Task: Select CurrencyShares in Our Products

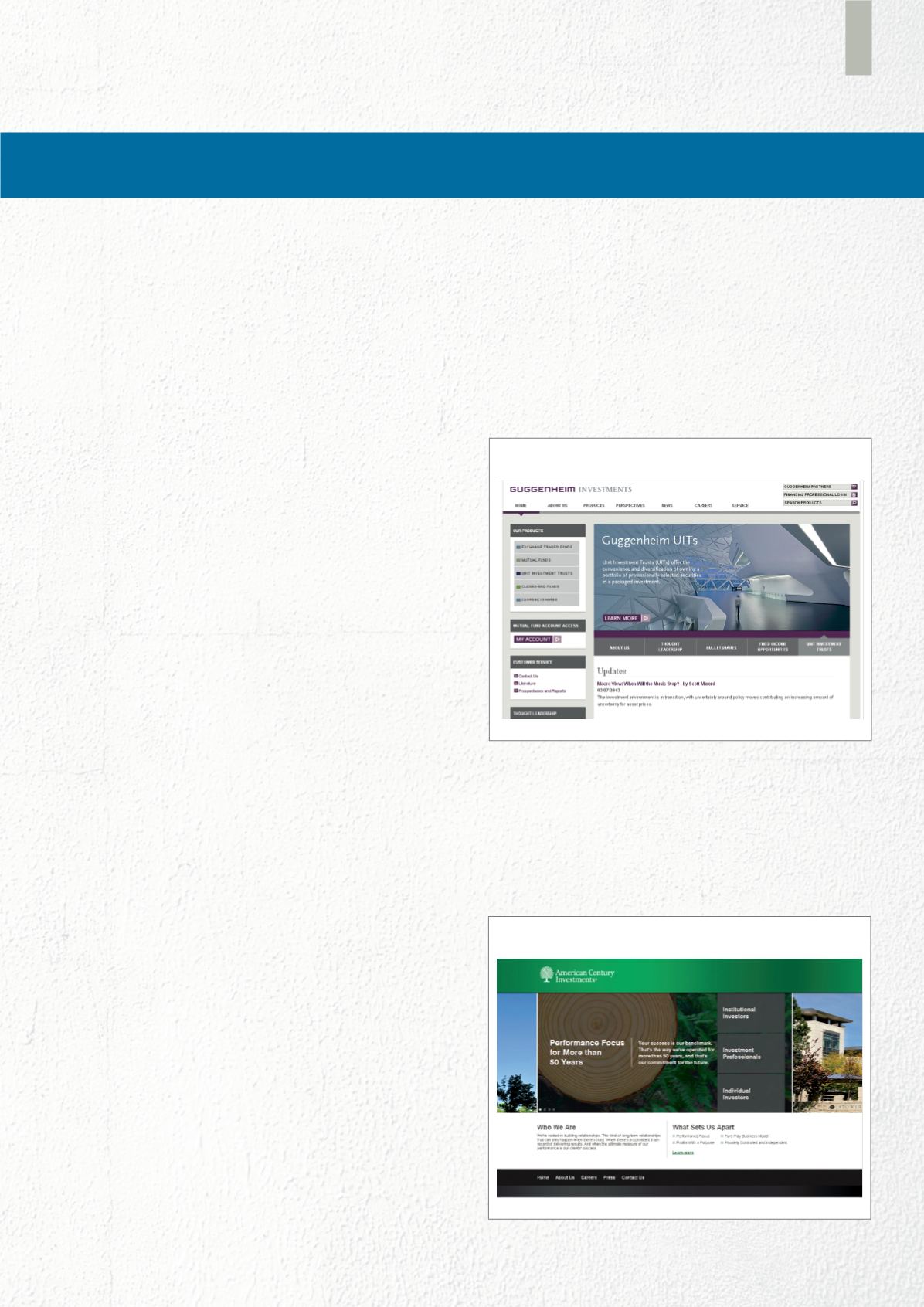Action: click(546, 599)
